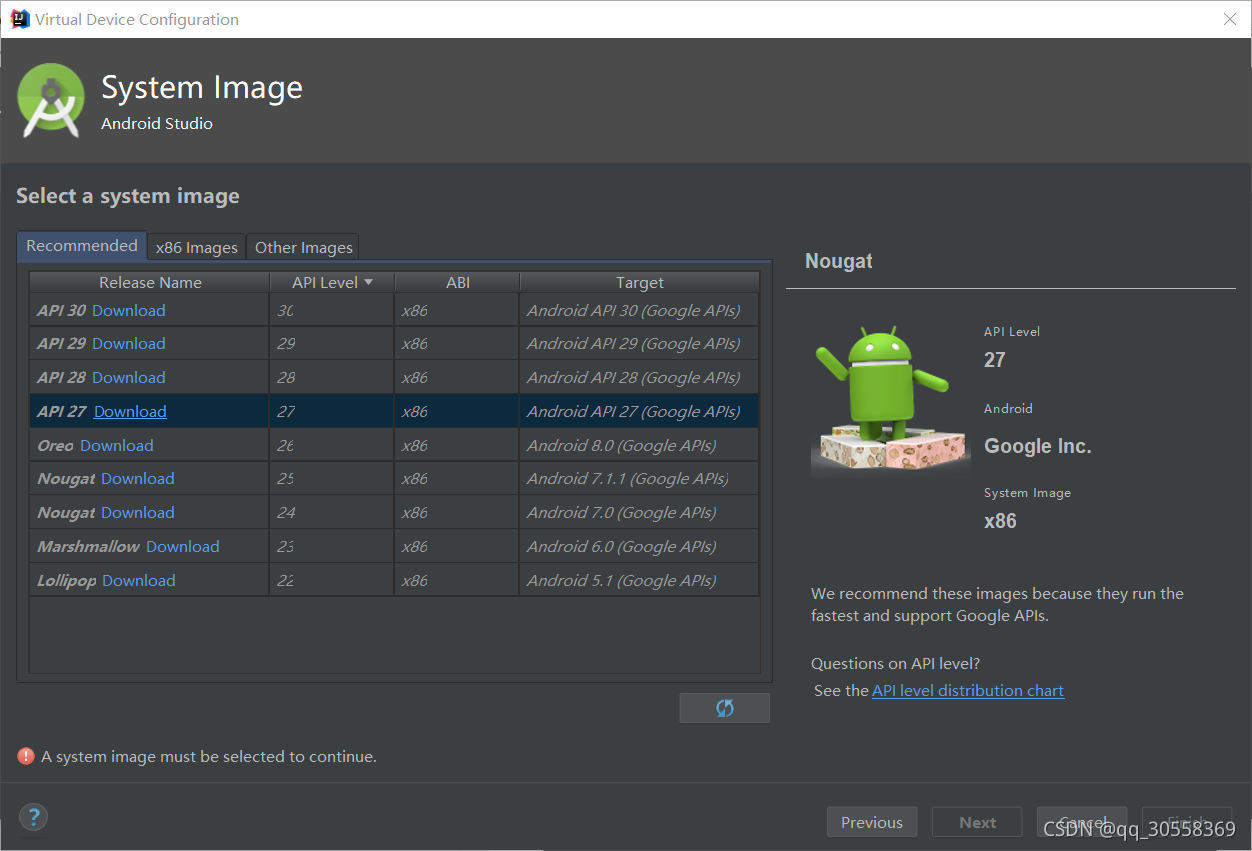Download the Nougat API 24 image
Screen dimensions: 1252x851
[138, 512]
